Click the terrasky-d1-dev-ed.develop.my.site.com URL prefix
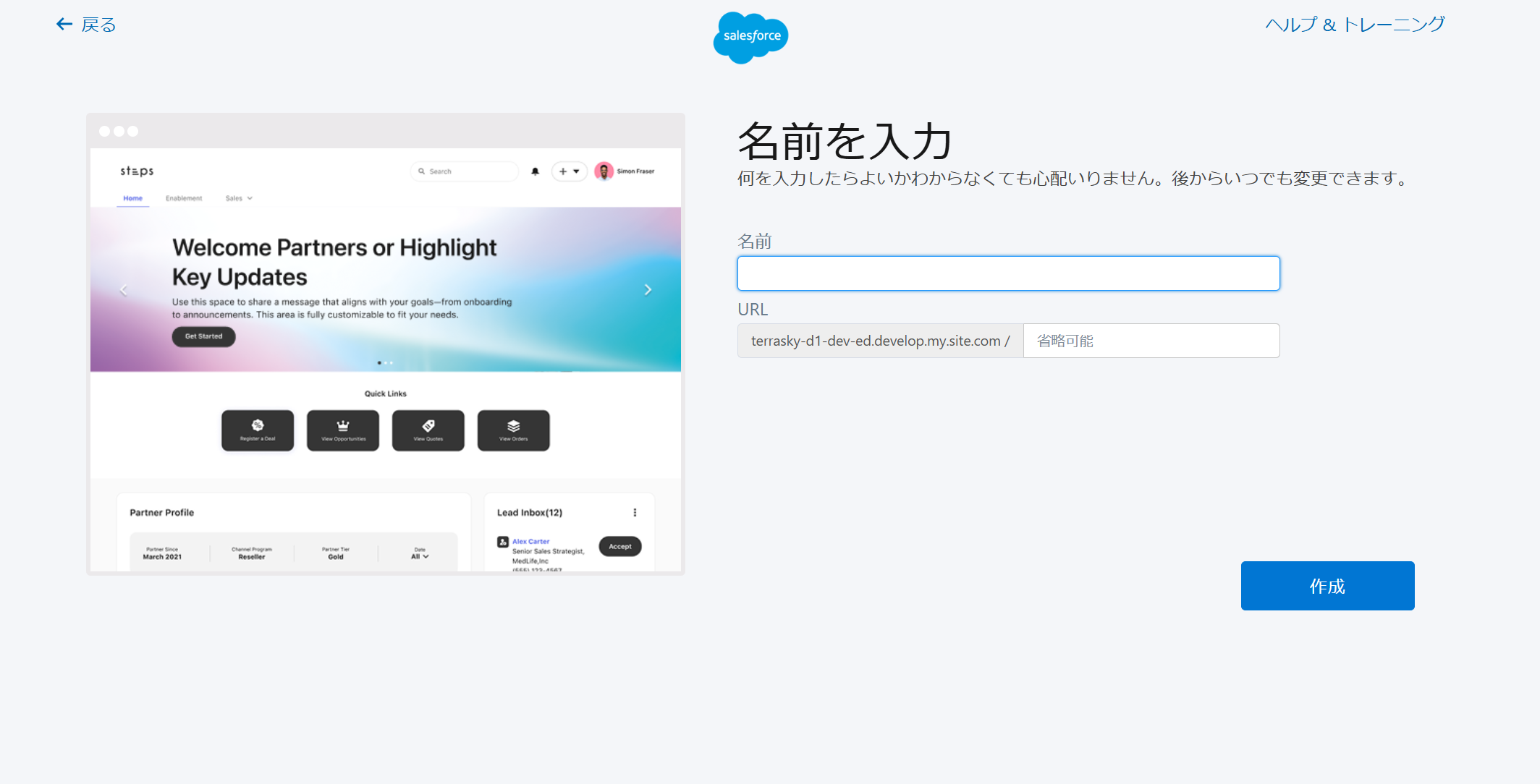The height and width of the screenshot is (784, 1540). point(880,341)
